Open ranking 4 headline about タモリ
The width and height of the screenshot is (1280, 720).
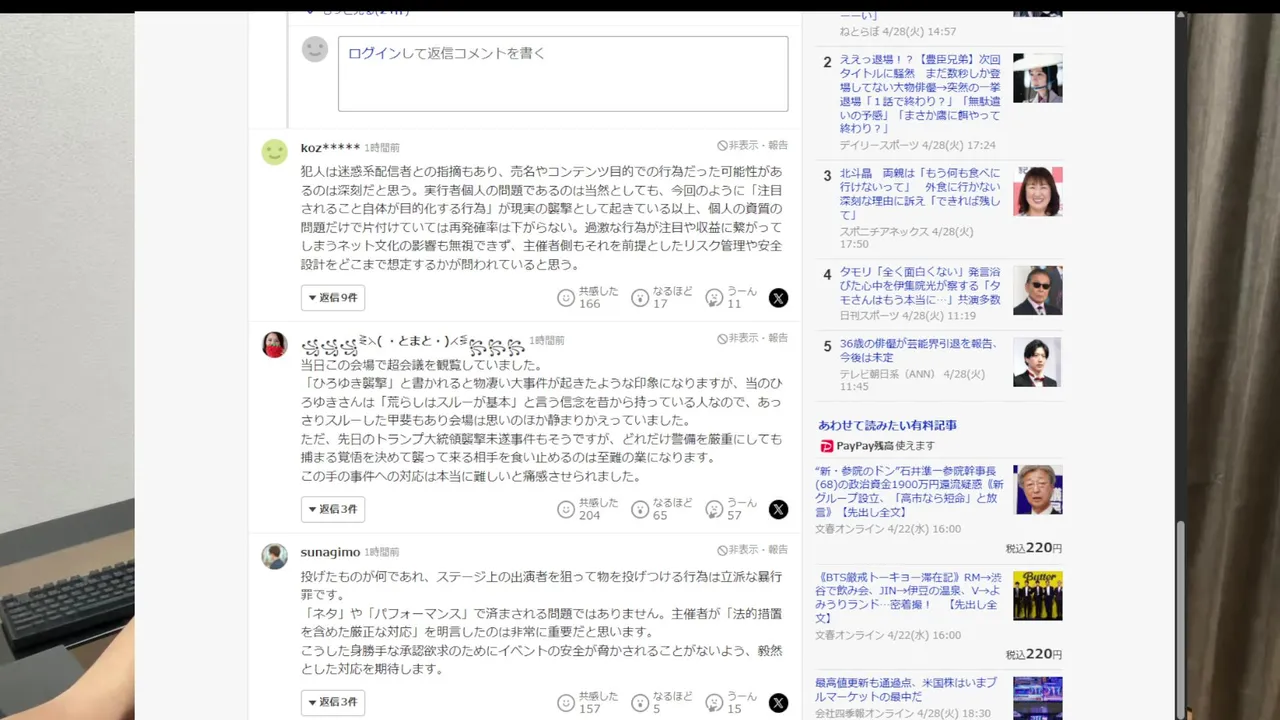click(x=920, y=285)
